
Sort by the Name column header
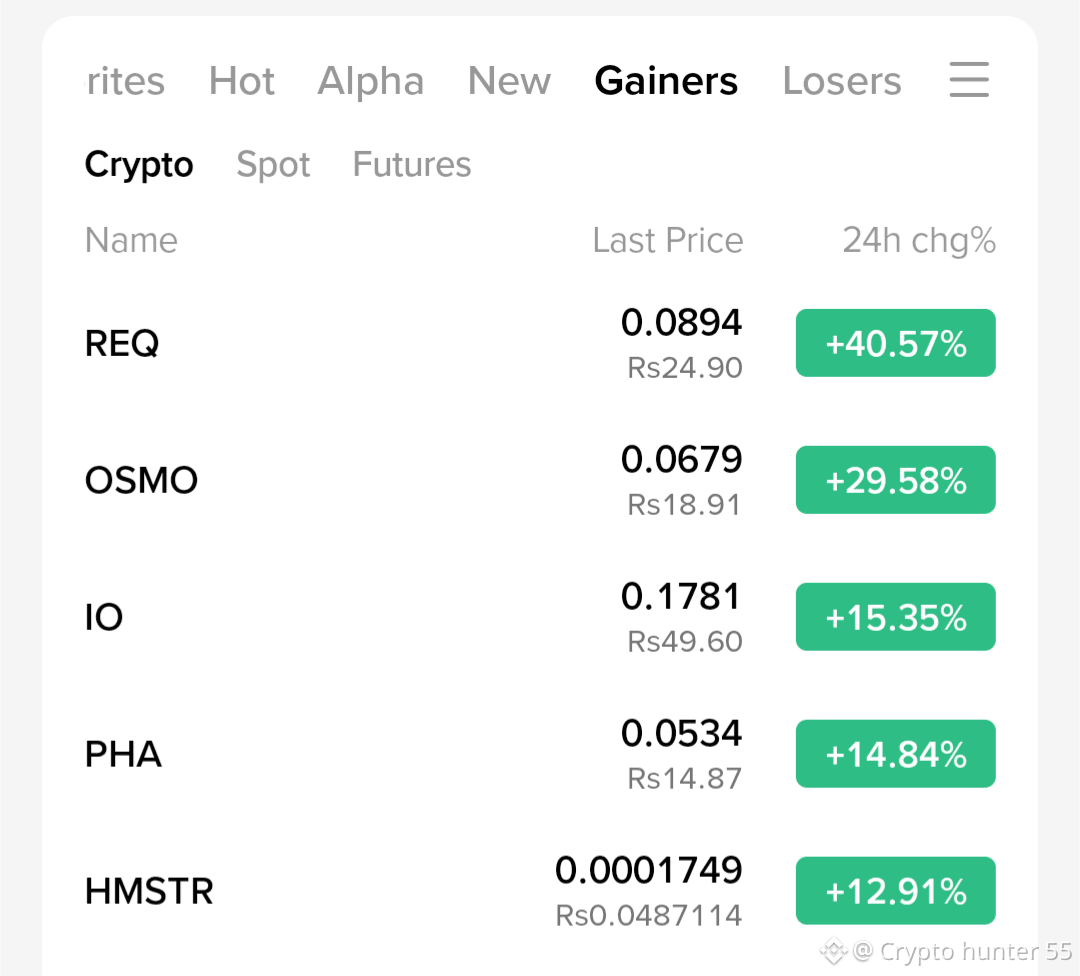[x=132, y=240]
